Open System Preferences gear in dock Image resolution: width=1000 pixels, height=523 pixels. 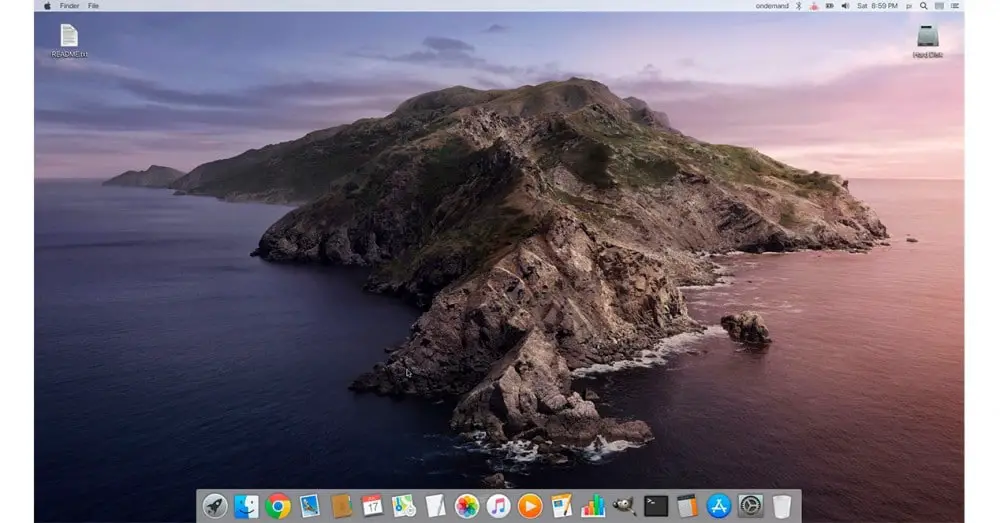tap(750, 506)
